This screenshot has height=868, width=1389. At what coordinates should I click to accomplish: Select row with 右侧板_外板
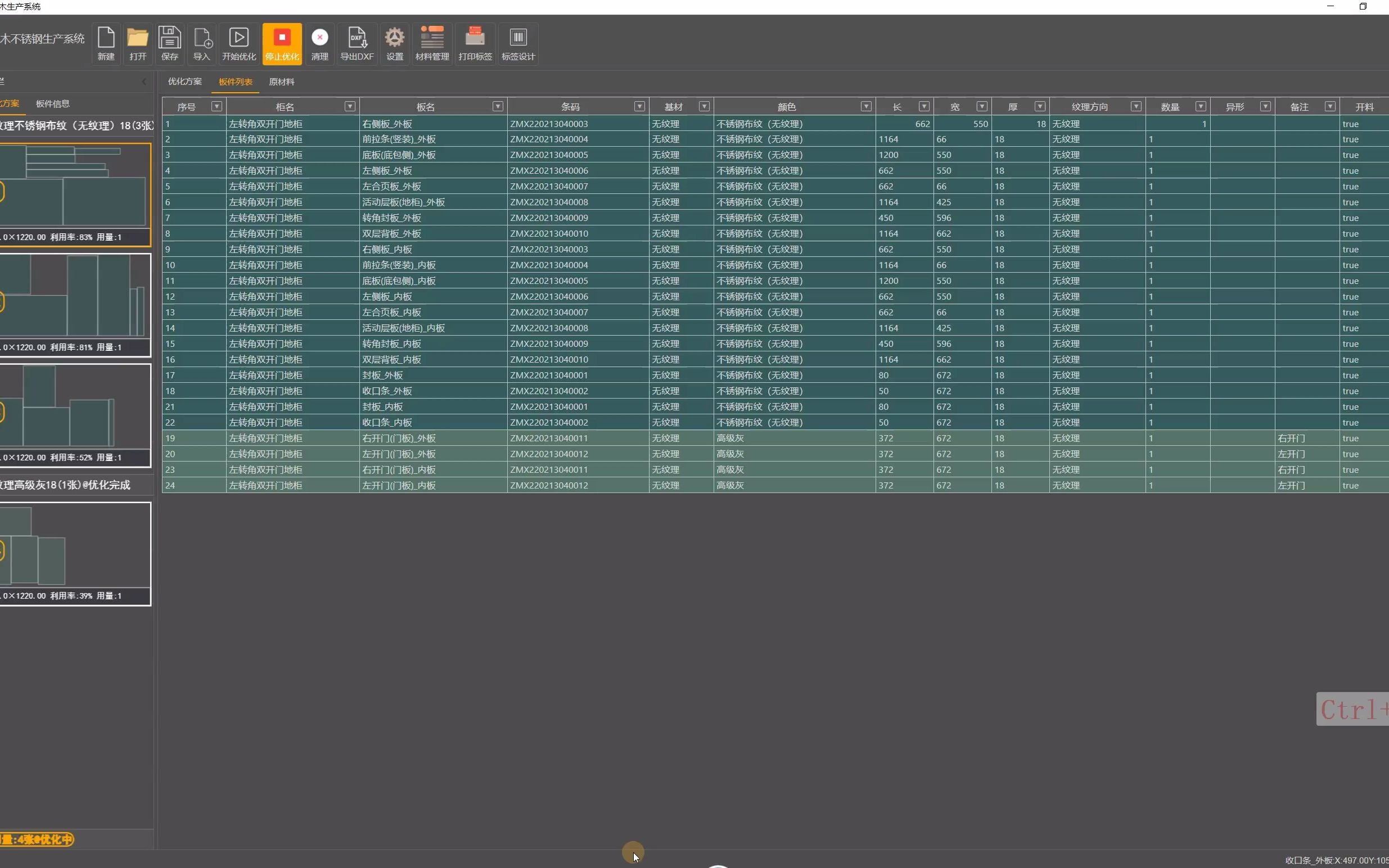(775, 124)
